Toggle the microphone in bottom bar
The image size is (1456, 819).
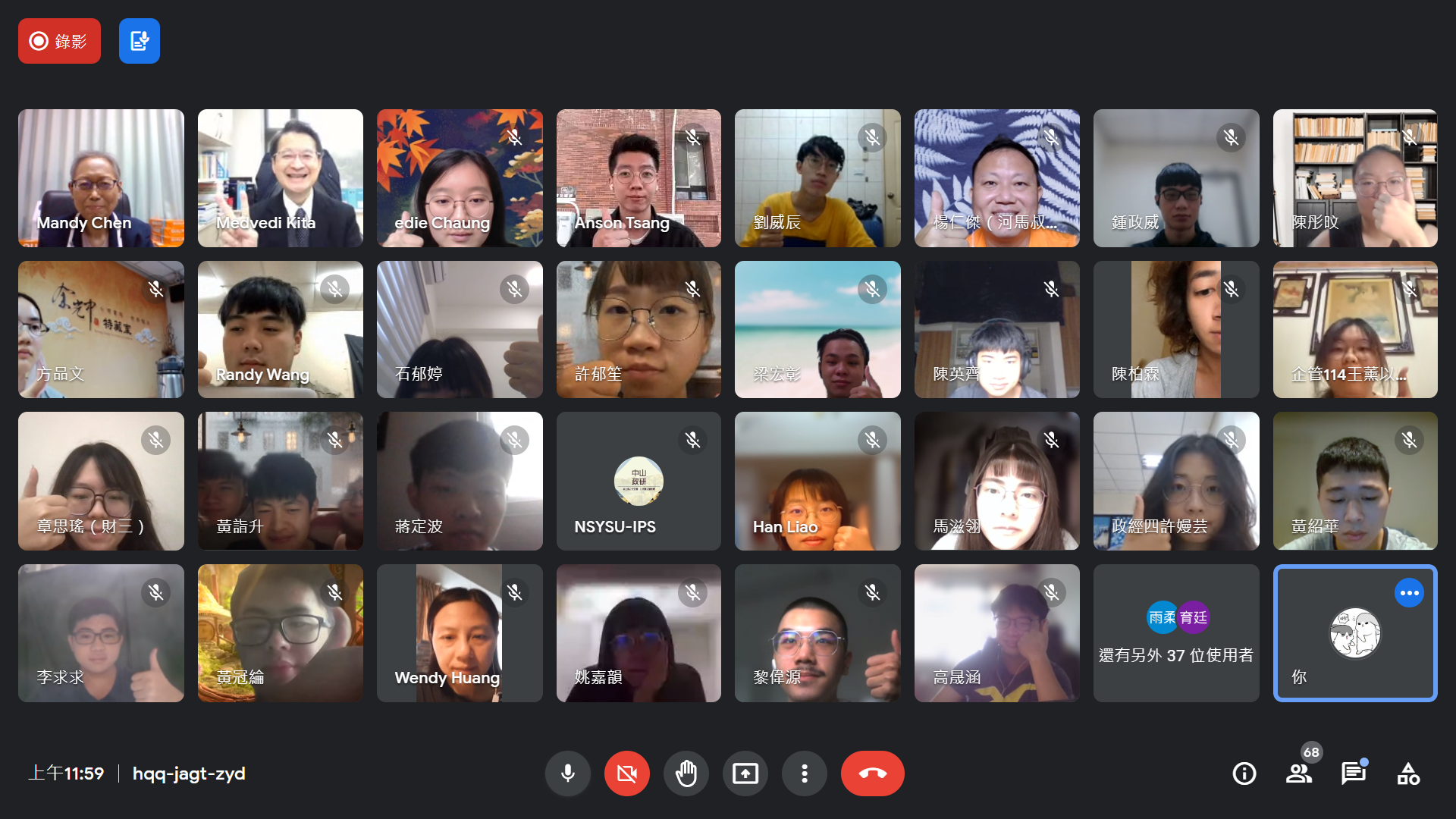point(567,773)
